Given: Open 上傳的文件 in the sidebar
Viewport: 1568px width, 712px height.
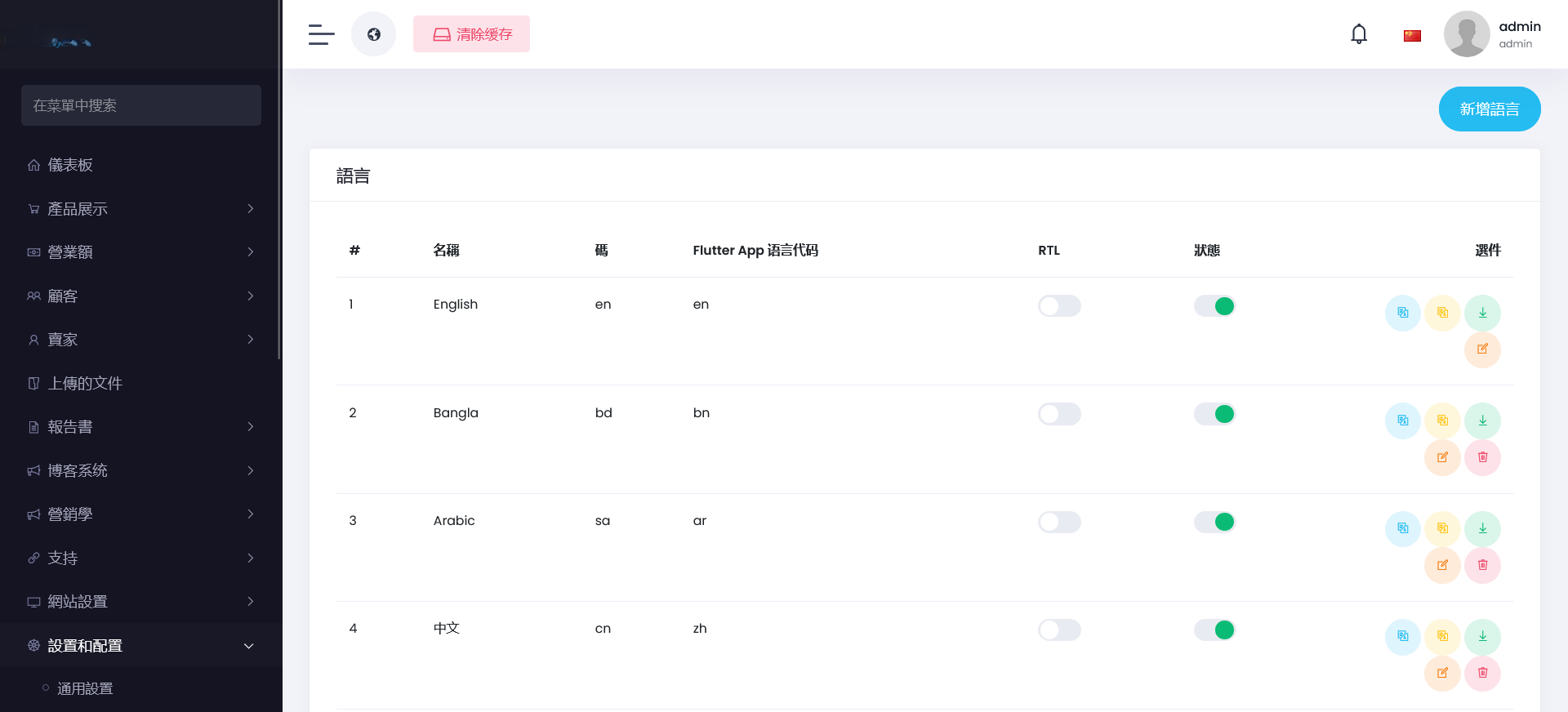Looking at the screenshot, I should pyautogui.click(x=85, y=383).
